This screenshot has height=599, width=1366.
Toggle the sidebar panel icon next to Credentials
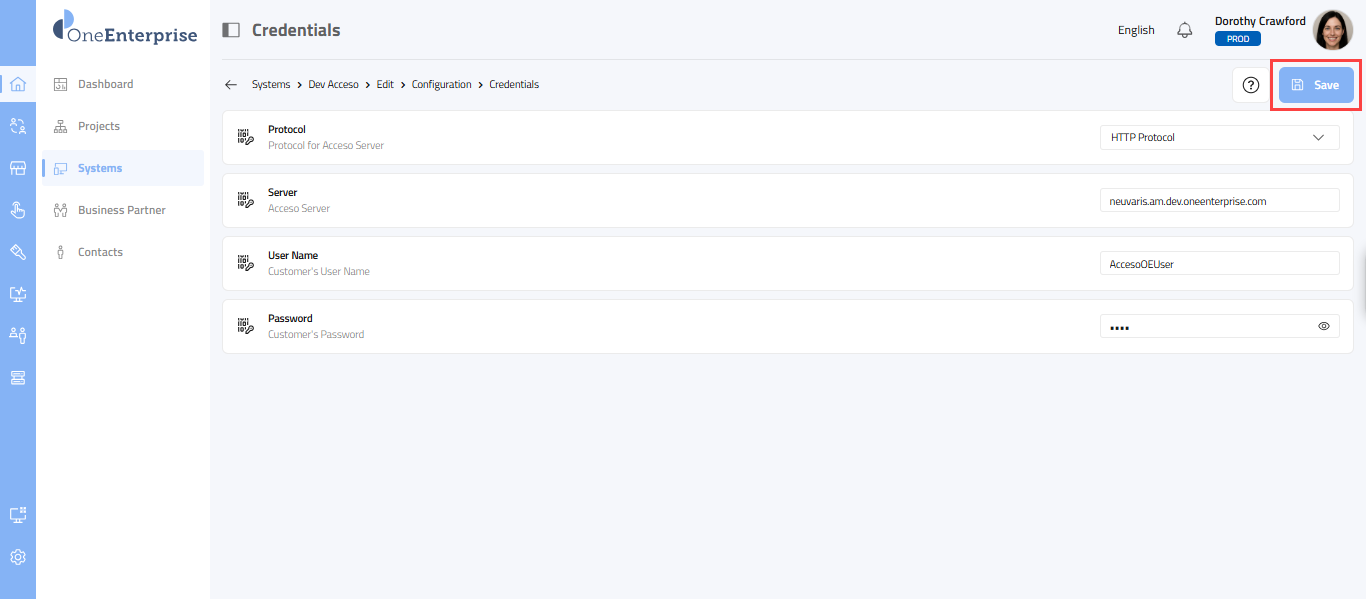coord(231,30)
